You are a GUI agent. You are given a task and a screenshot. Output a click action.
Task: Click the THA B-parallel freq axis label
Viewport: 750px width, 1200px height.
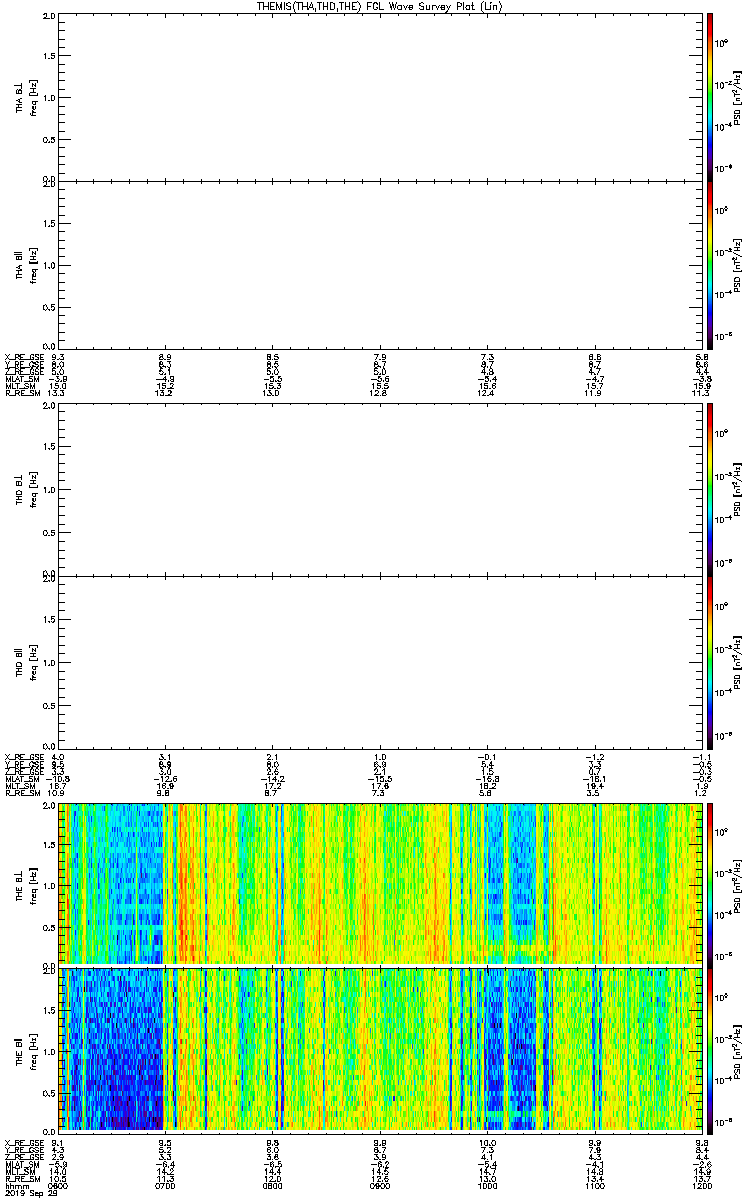click(32, 265)
